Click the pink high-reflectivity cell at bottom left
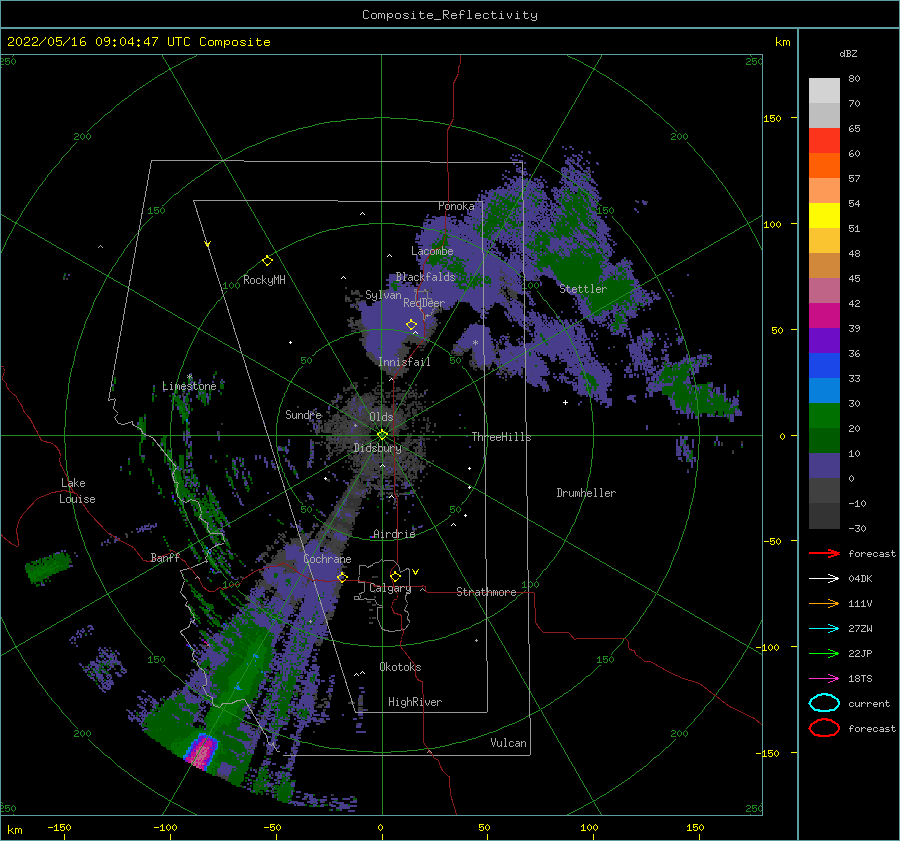 pyautogui.click(x=202, y=751)
